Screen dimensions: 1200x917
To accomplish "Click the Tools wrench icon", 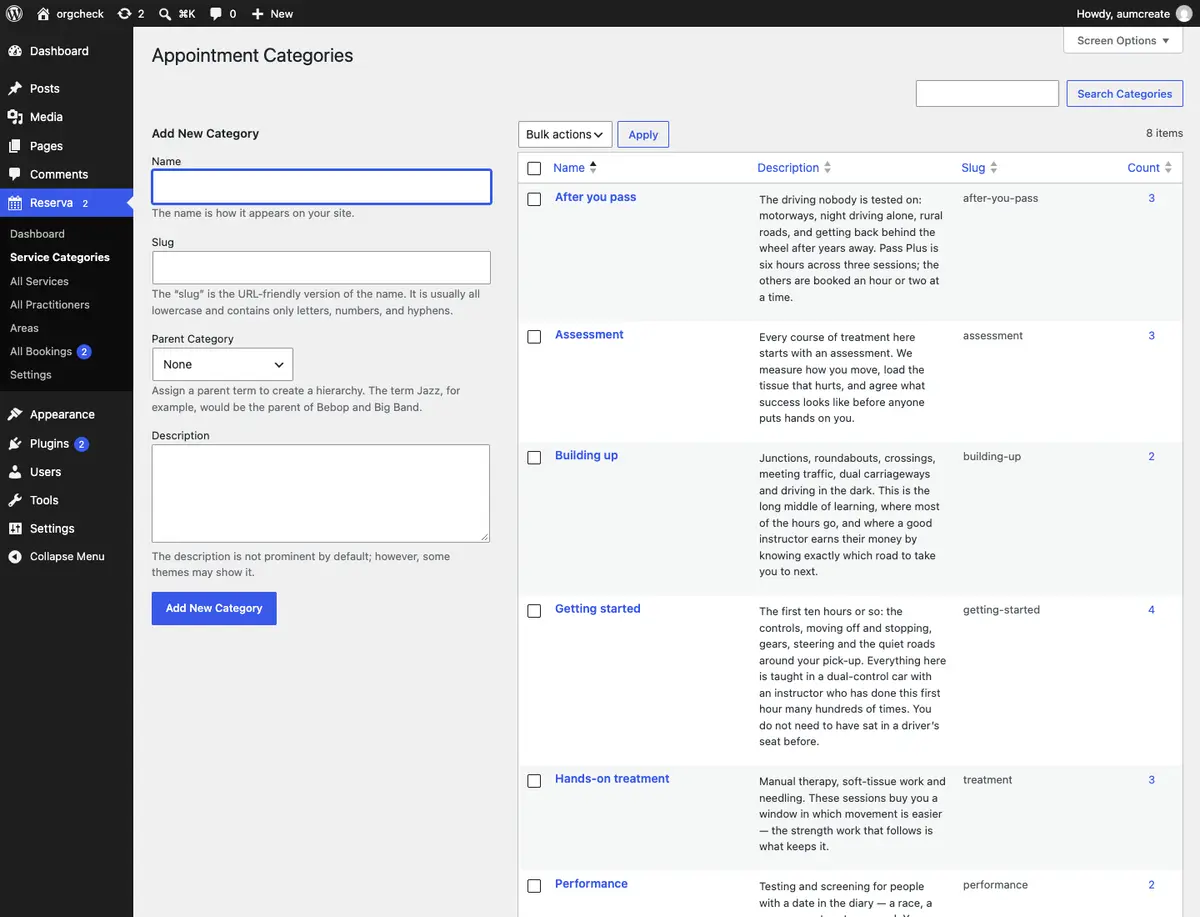I will coord(15,500).
